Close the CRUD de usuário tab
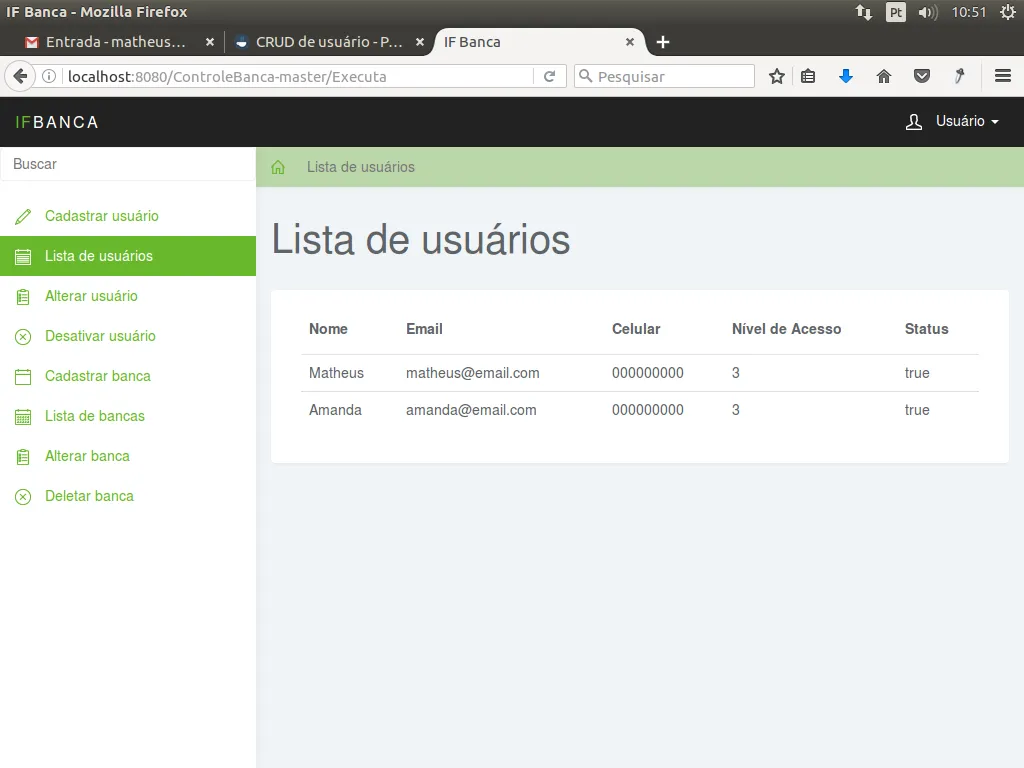Screen dimensions: 1024x768 [x=420, y=42]
